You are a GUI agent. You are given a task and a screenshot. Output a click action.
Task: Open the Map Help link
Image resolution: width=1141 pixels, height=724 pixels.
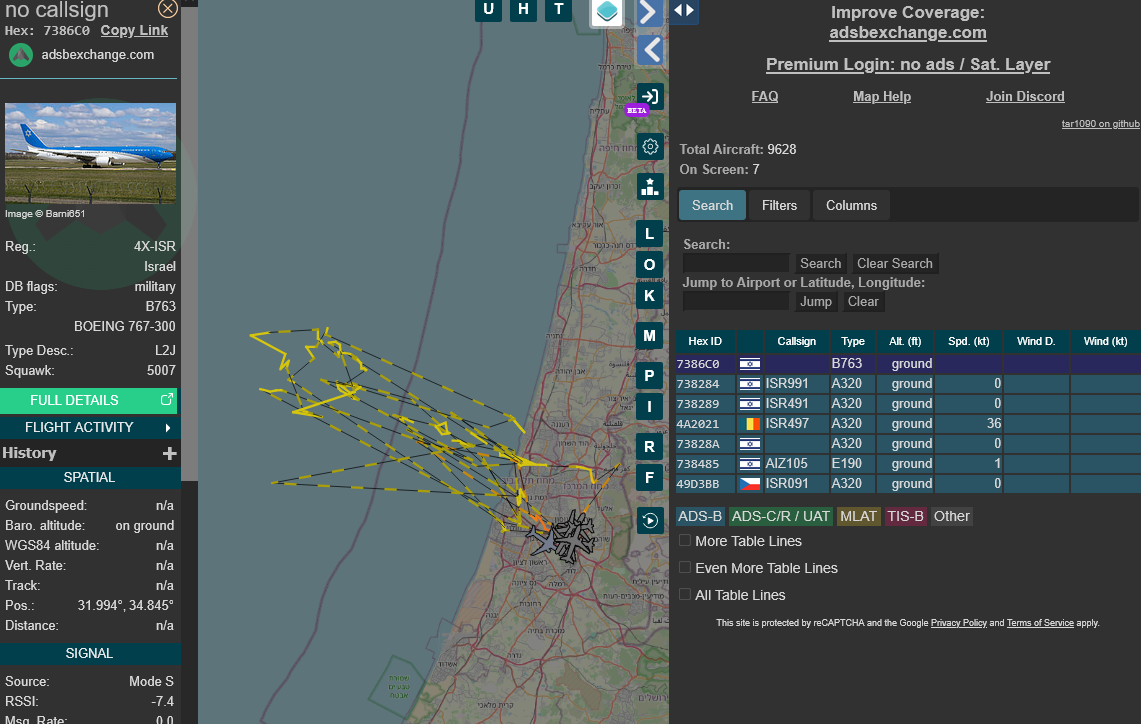pos(882,96)
